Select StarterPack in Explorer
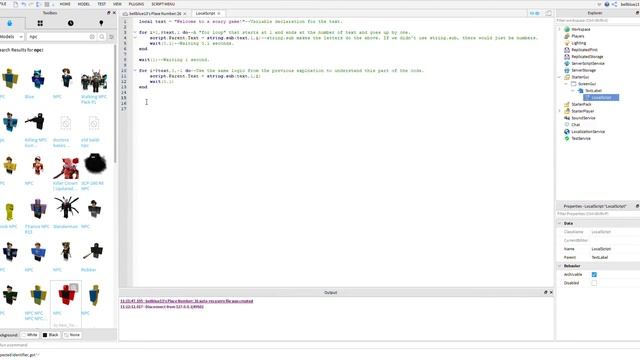 click(x=581, y=104)
